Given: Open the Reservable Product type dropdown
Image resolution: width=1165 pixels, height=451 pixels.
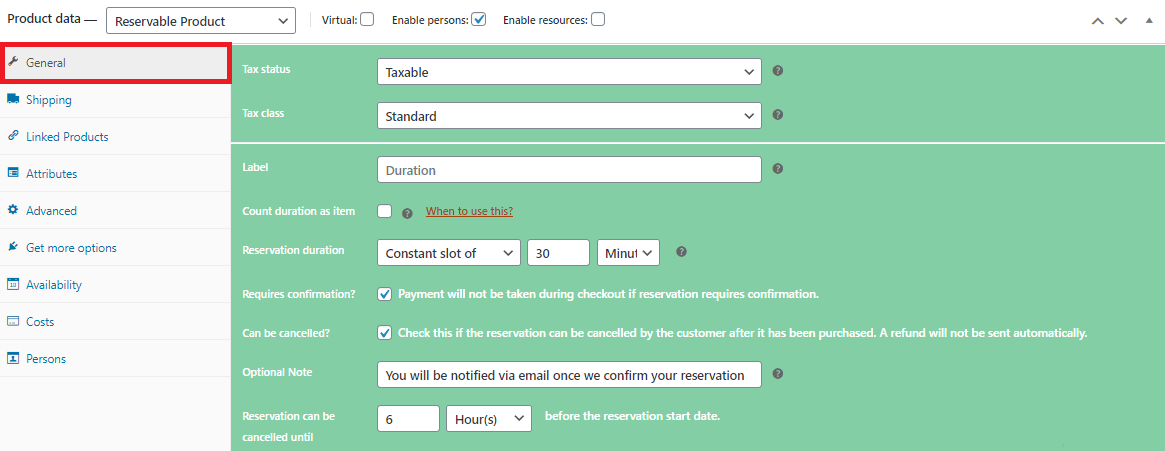Looking at the screenshot, I should [201, 21].
